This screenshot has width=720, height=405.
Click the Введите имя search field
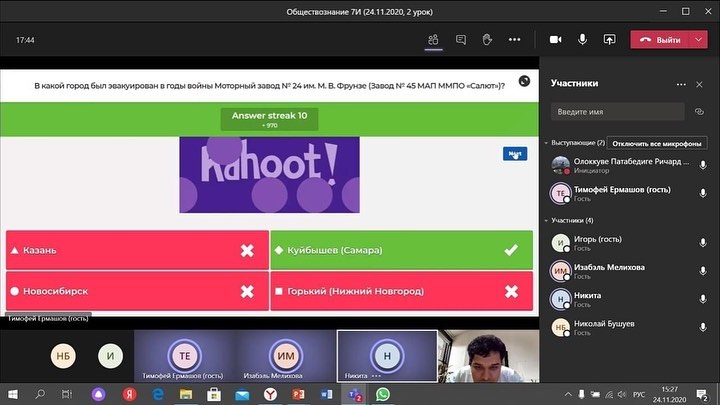(618, 112)
